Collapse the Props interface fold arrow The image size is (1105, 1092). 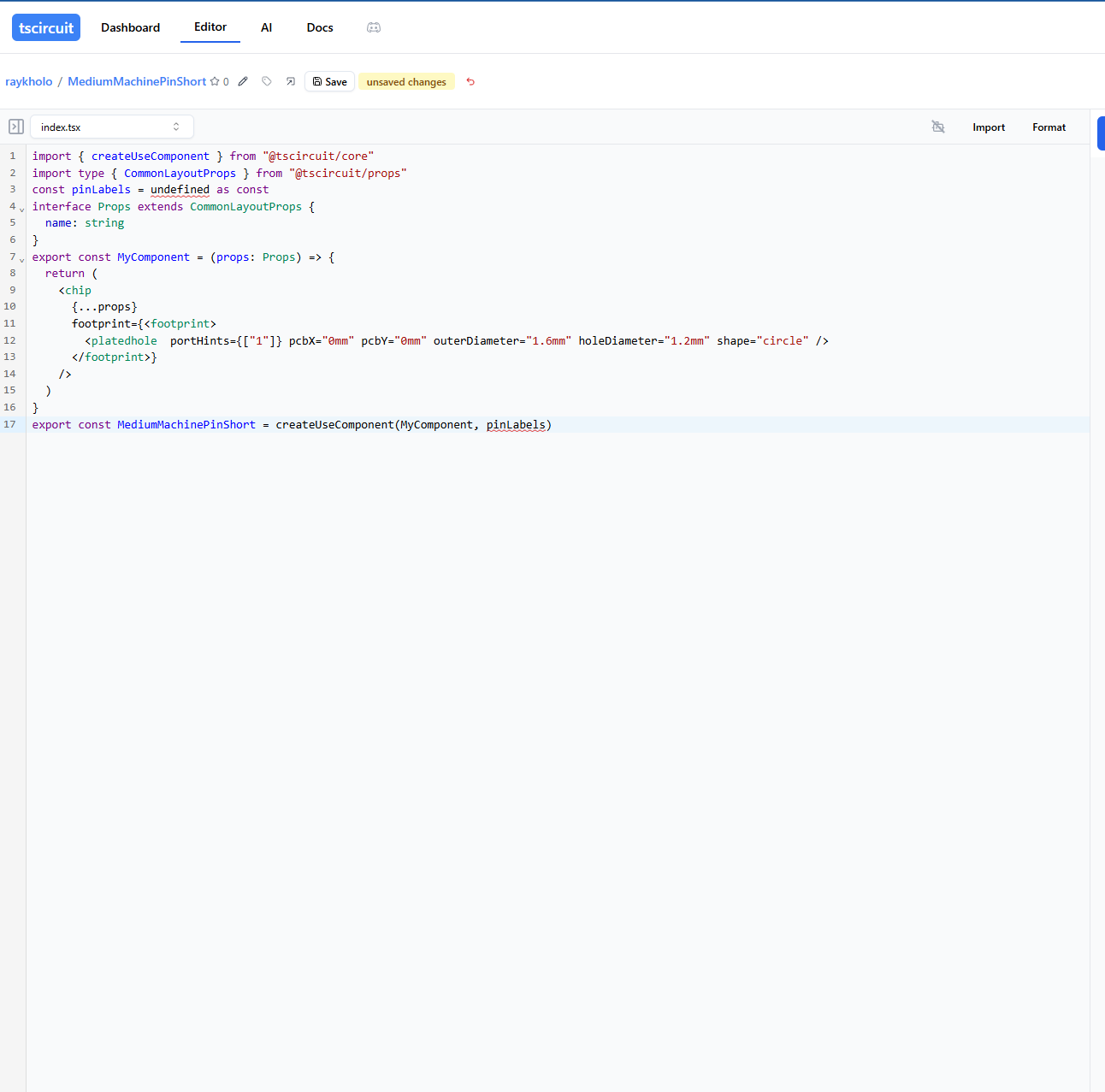(x=22, y=210)
